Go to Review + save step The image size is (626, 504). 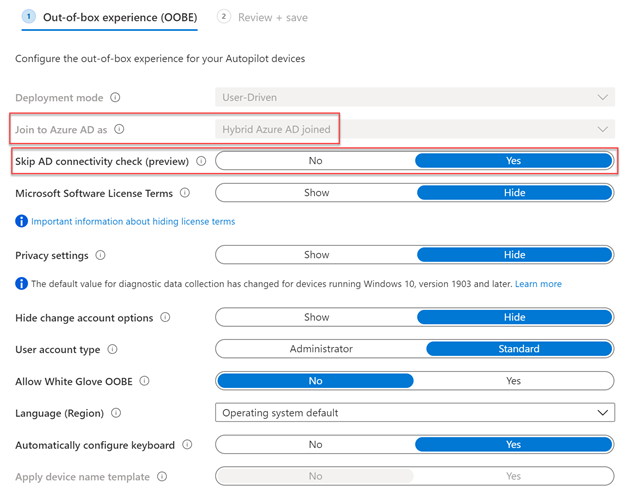[x=263, y=18]
